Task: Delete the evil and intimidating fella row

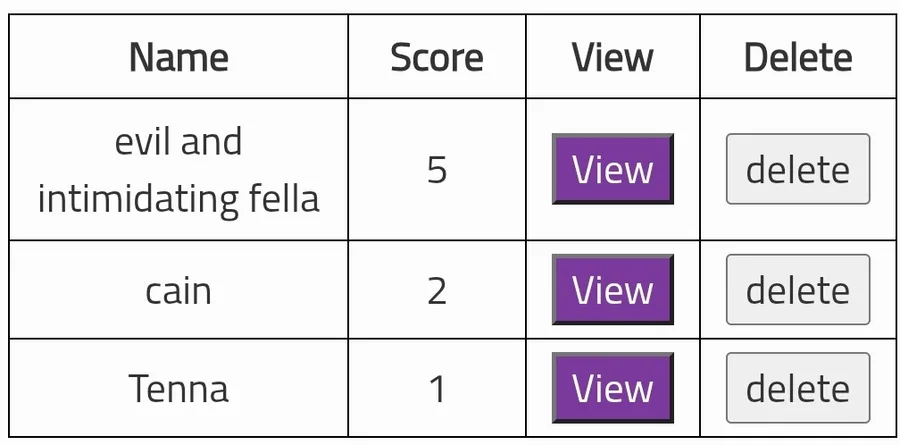Action: coord(798,169)
